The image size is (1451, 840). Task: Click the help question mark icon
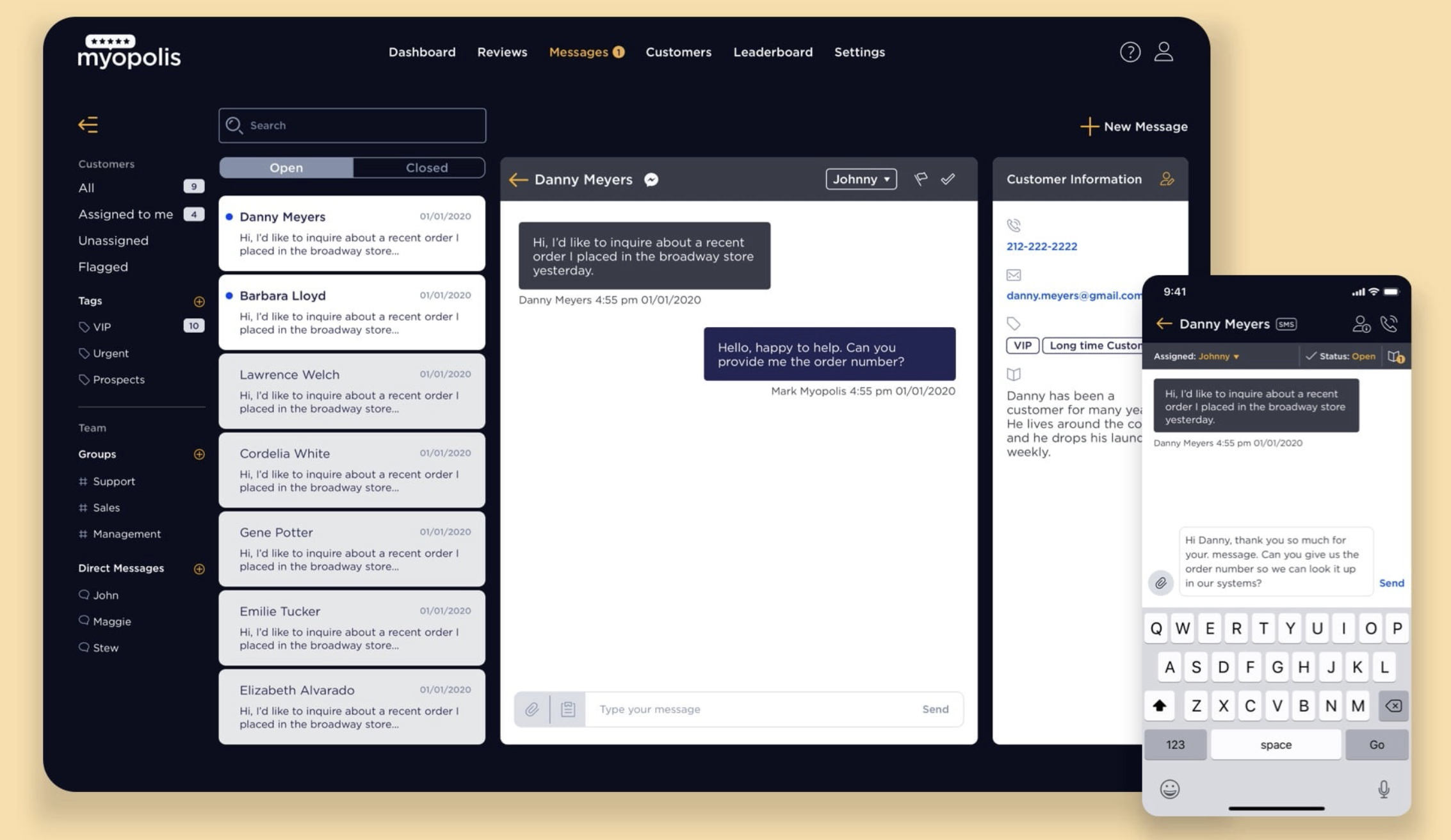[1130, 52]
